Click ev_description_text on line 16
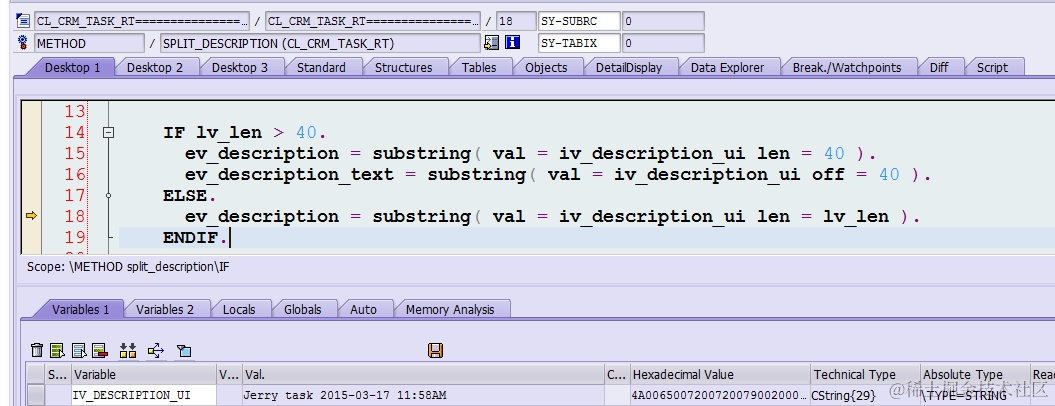1055x406 pixels. pos(289,174)
